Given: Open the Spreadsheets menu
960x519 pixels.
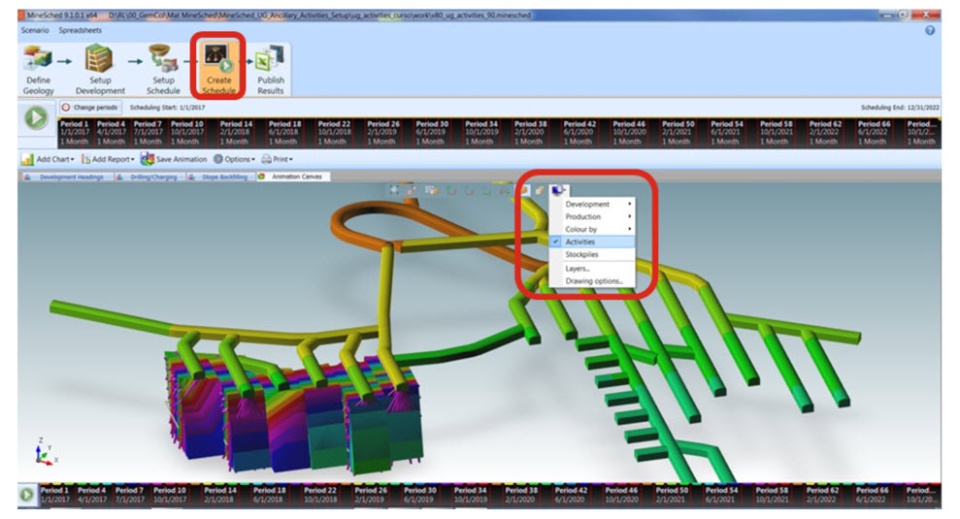Looking at the screenshot, I should (80, 31).
